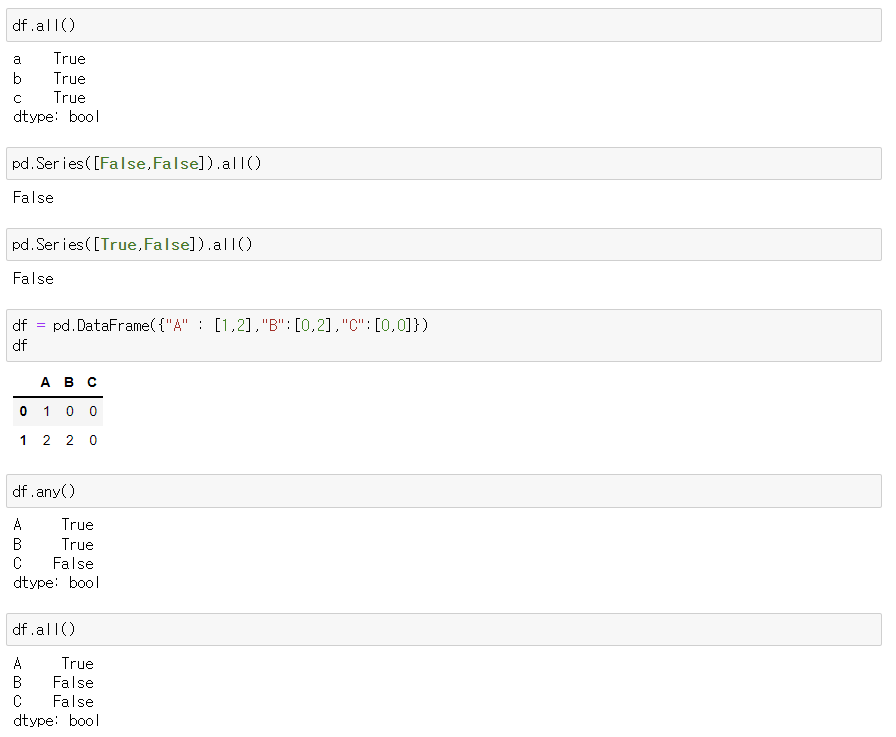Click column header C of the DataFrame table
The width and height of the screenshot is (896, 737).
coord(92,382)
